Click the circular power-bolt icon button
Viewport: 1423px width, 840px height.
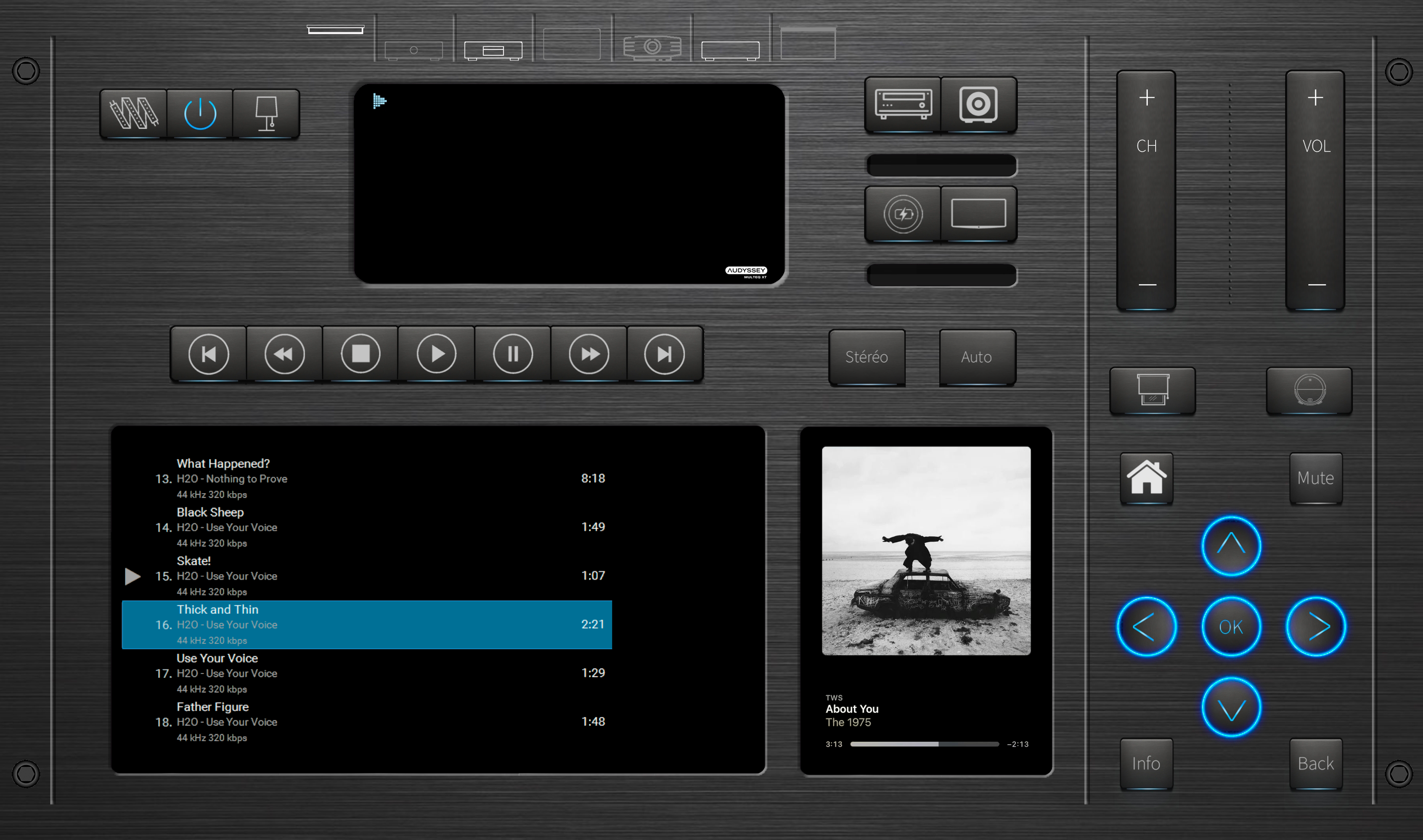tap(903, 214)
